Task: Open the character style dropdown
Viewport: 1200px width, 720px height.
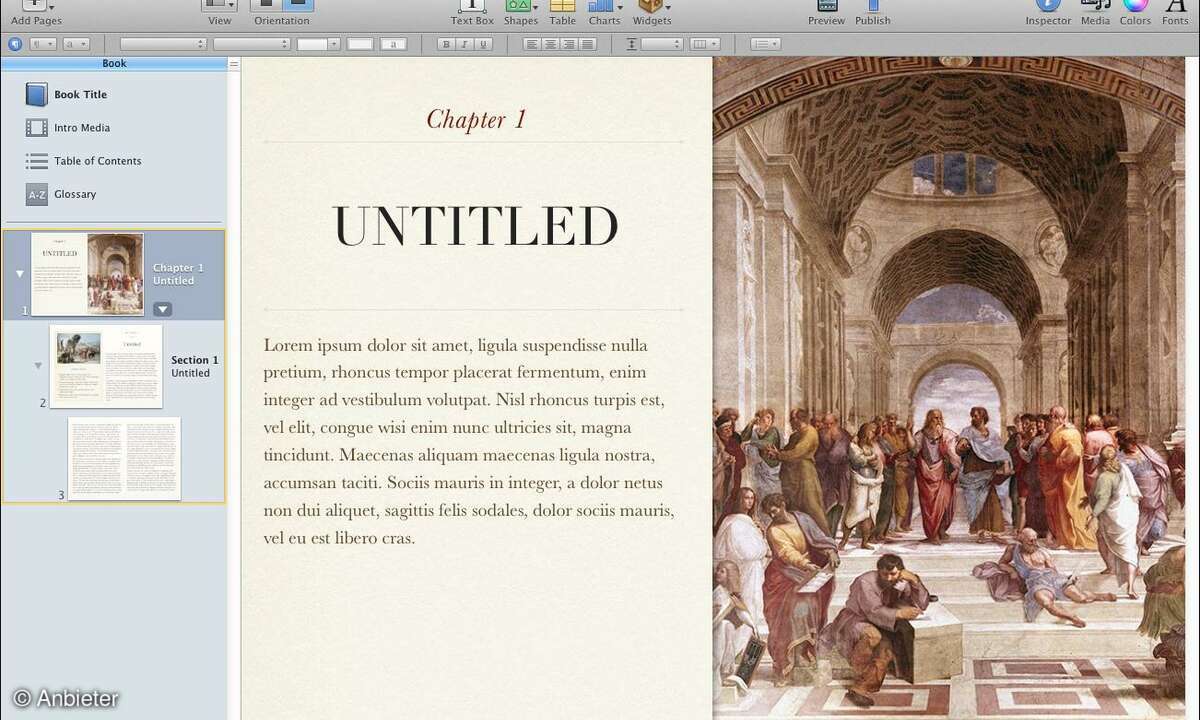Action: click(76, 44)
